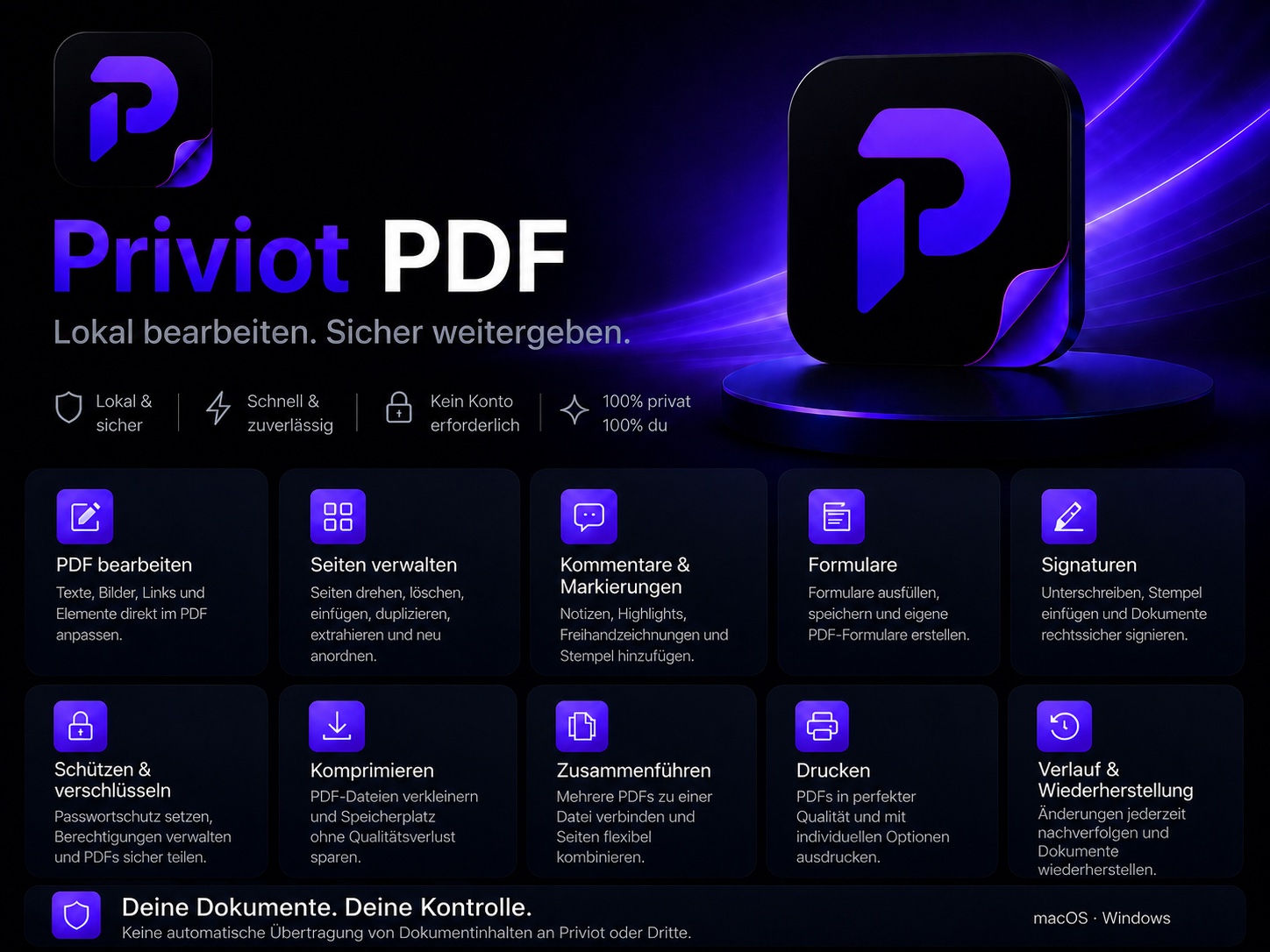This screenshot has height=952, width=1270.
Task: Click the PDF bearbeiten edit icon
Action: pos(85,516)
